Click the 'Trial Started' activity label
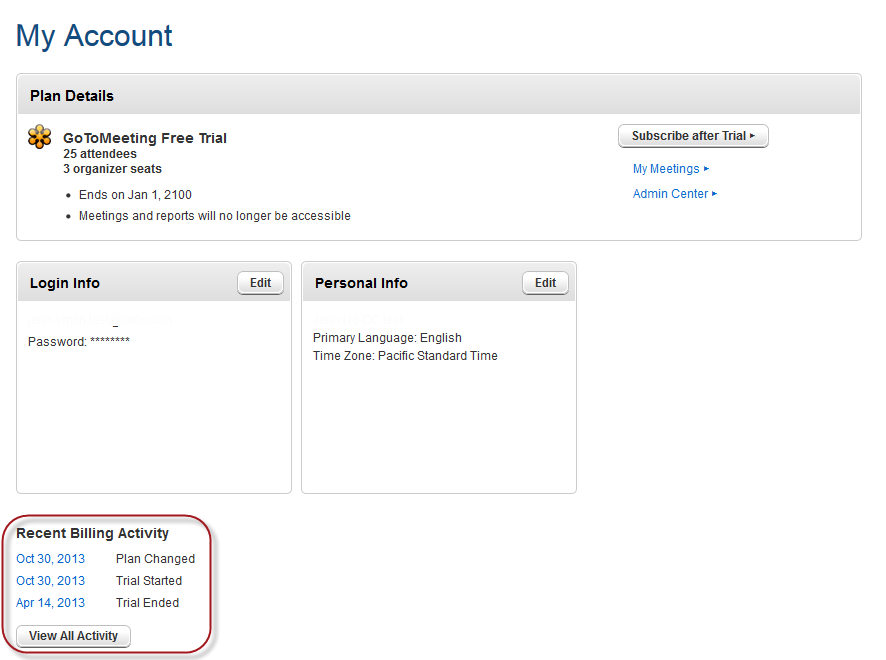Viewport: 886px width, 660px height. 149,581
